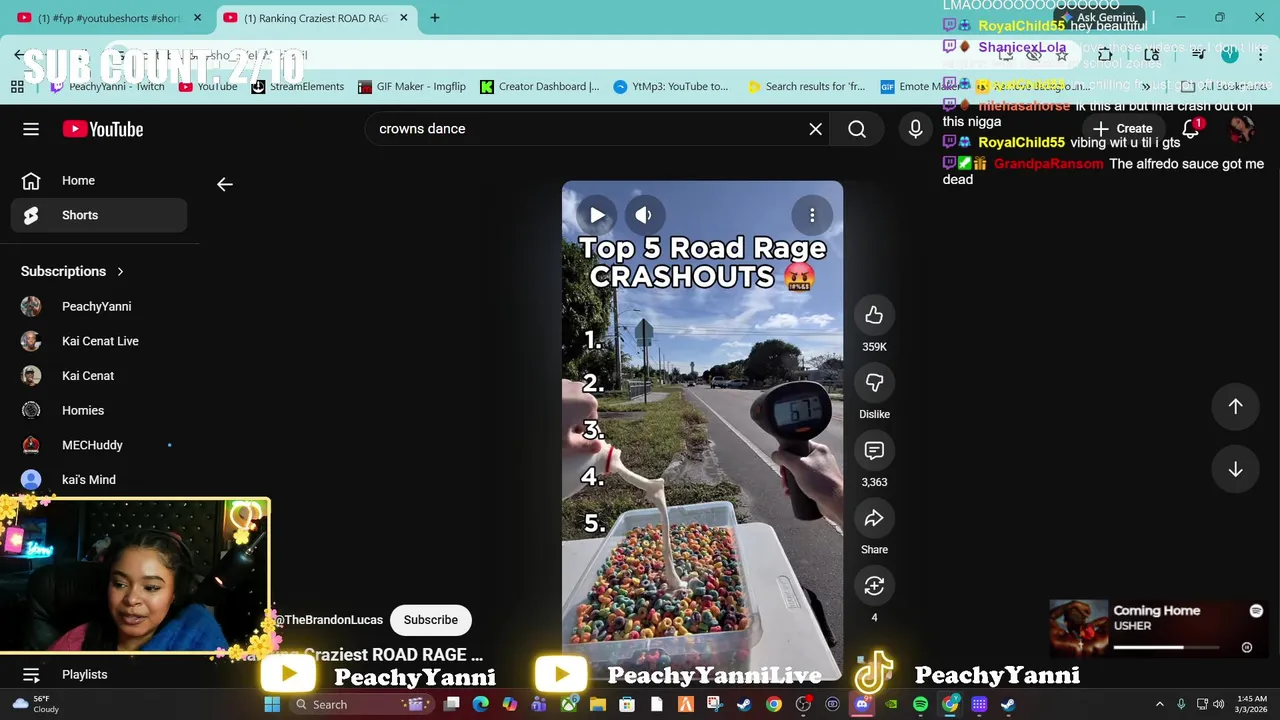Open the Windows Start menu
Viewport: 1280px width, 720px height.
(272, 705)
